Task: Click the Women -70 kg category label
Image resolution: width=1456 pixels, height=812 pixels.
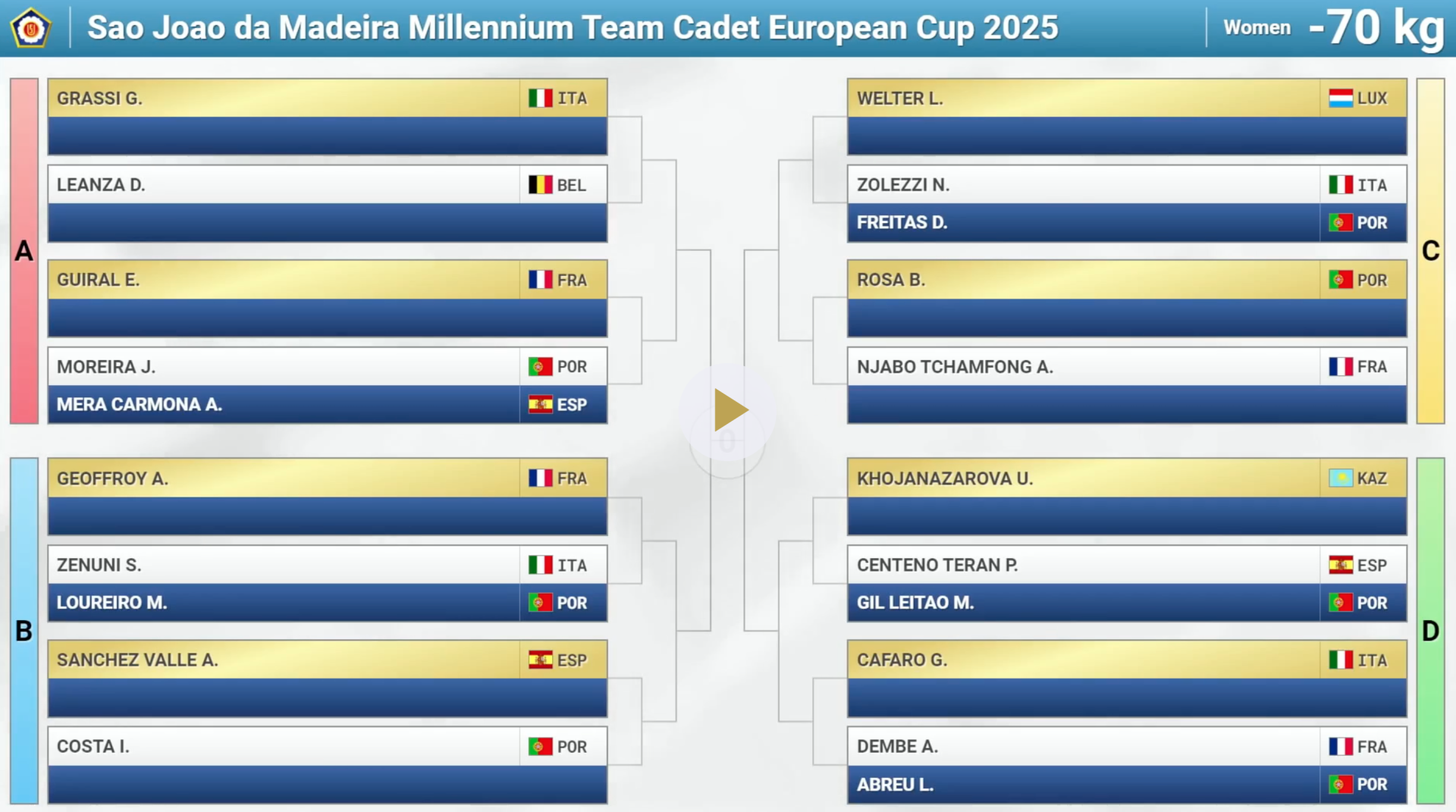Action: click(1333, 28)
